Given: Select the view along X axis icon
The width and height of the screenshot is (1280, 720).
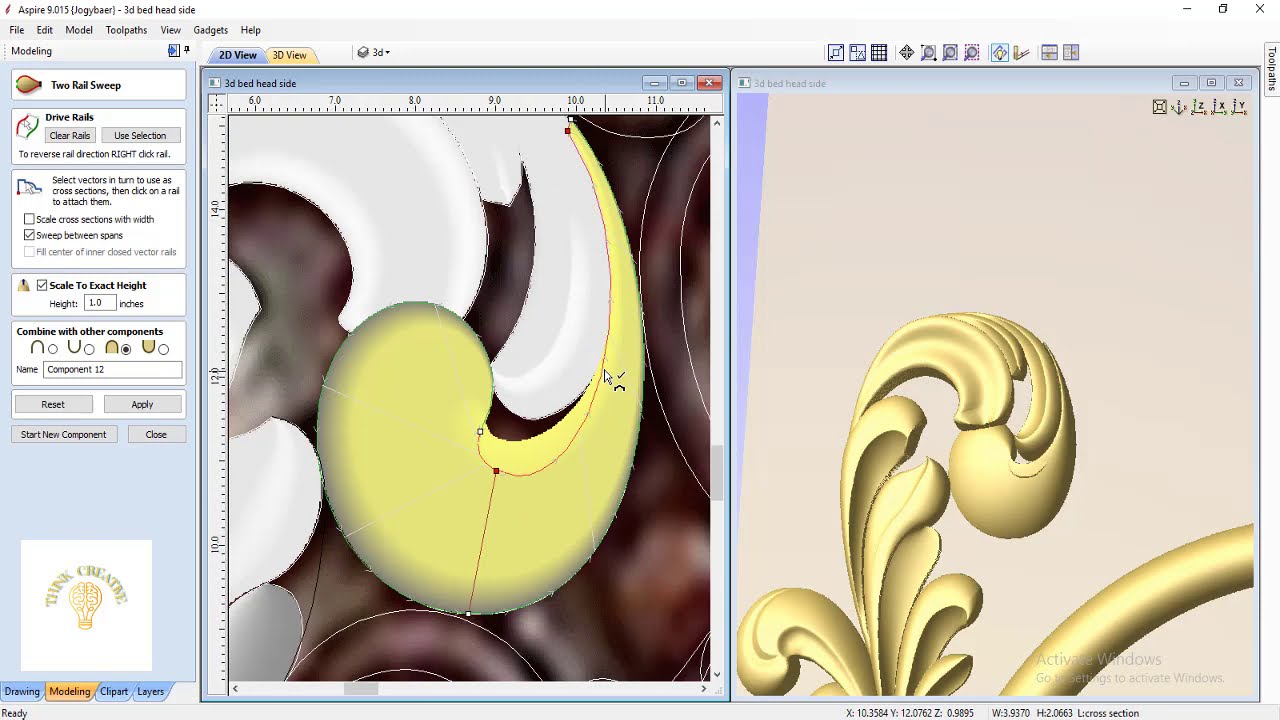Looking at the screenshot, I should coord(1219,107).
